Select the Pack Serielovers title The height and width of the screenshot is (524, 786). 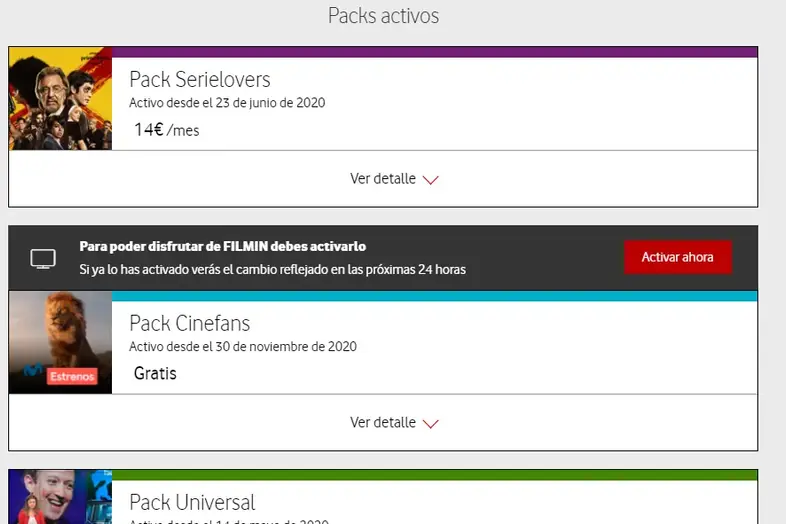tap(200, 79)
